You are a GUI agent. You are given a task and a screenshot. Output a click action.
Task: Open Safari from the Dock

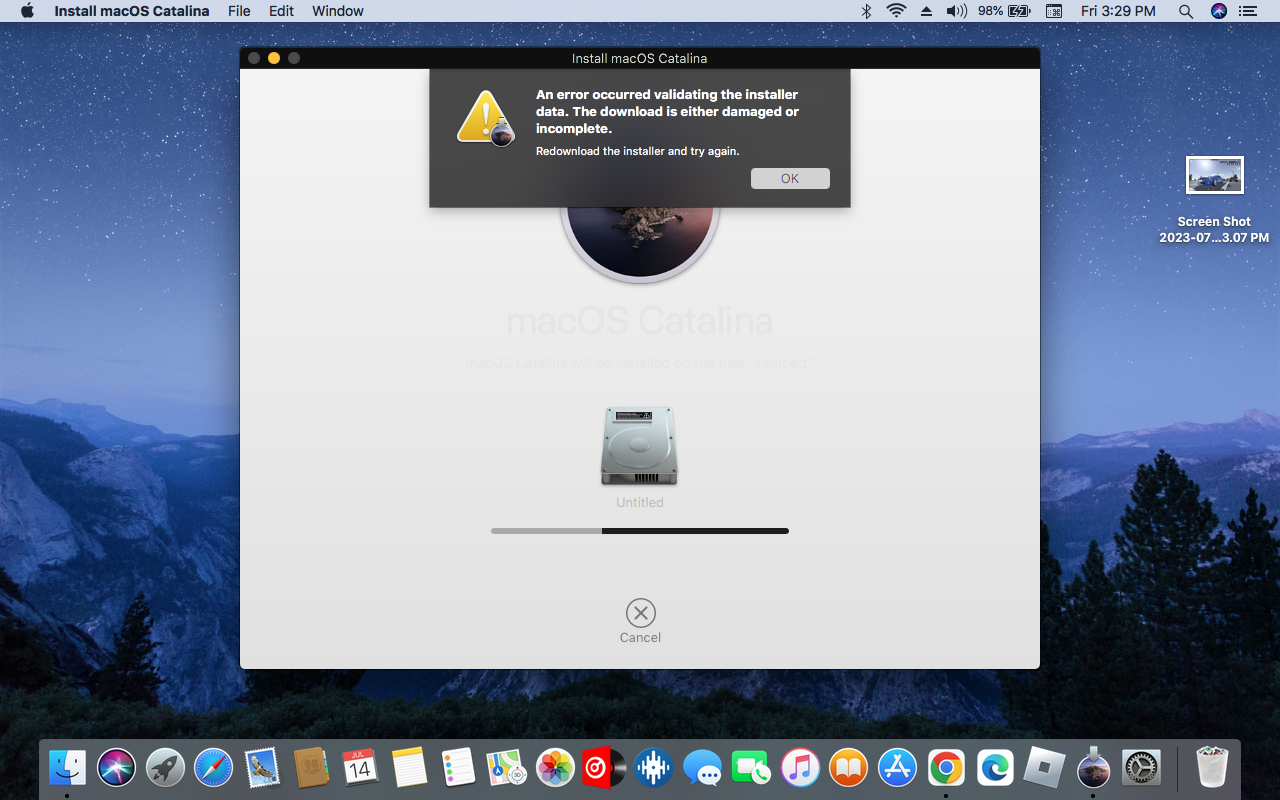click(213, 767)
